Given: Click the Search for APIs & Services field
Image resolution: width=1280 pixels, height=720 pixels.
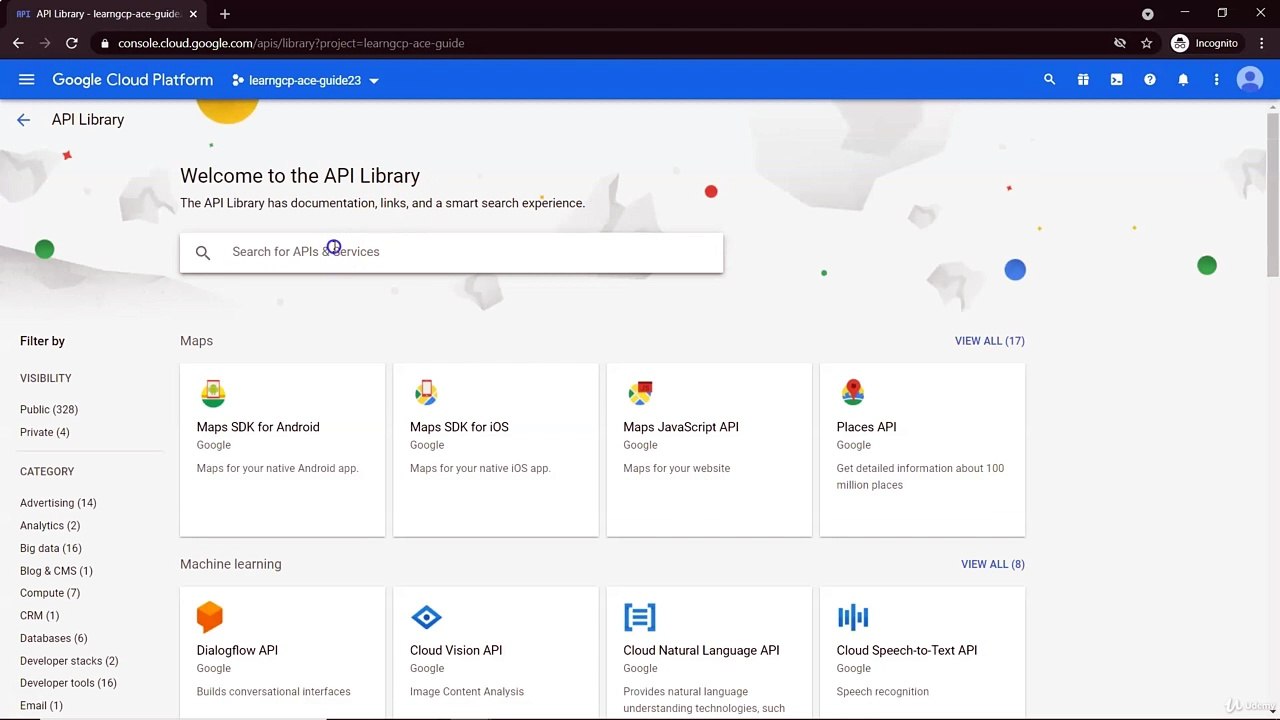Looking at the screenshot, I should tap(451, 252).
